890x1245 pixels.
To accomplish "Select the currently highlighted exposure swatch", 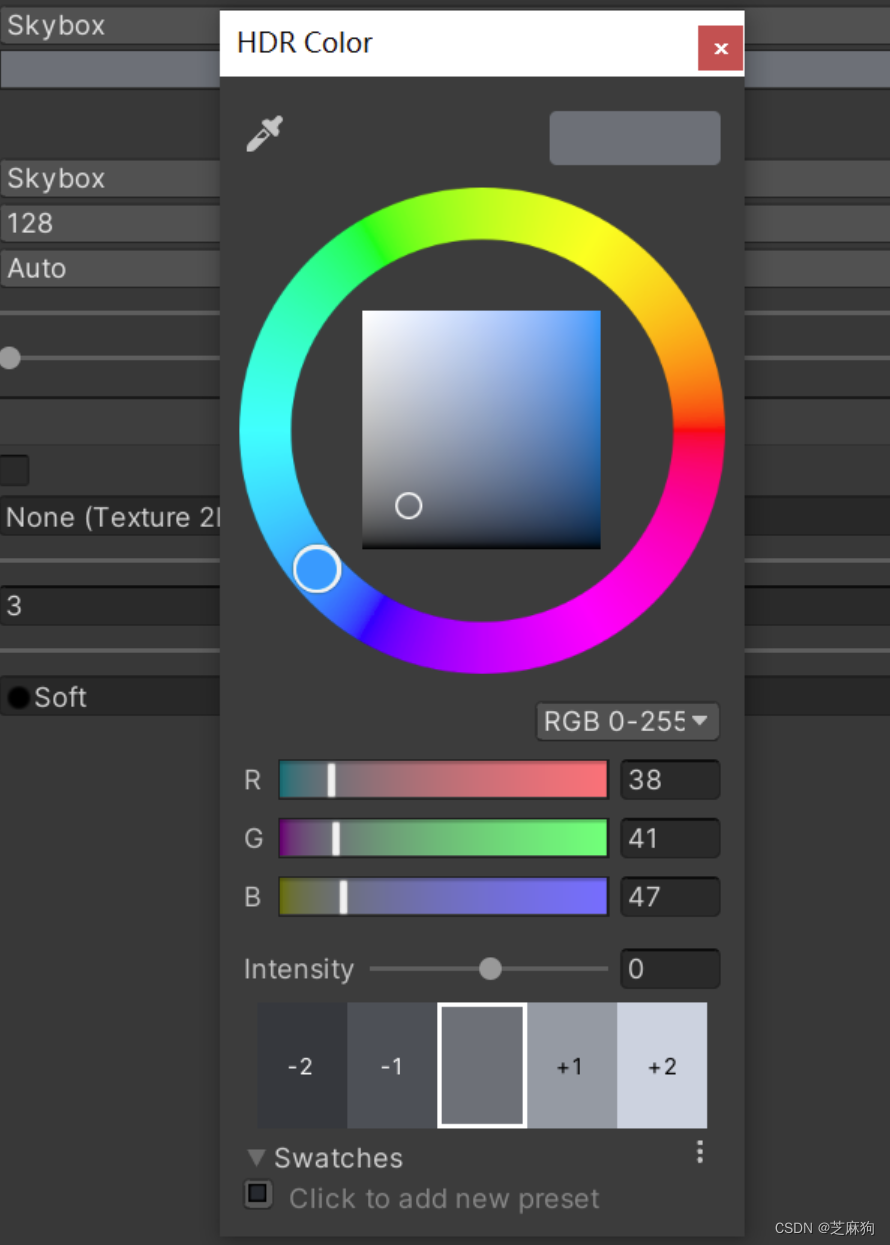I will 481,1065.
